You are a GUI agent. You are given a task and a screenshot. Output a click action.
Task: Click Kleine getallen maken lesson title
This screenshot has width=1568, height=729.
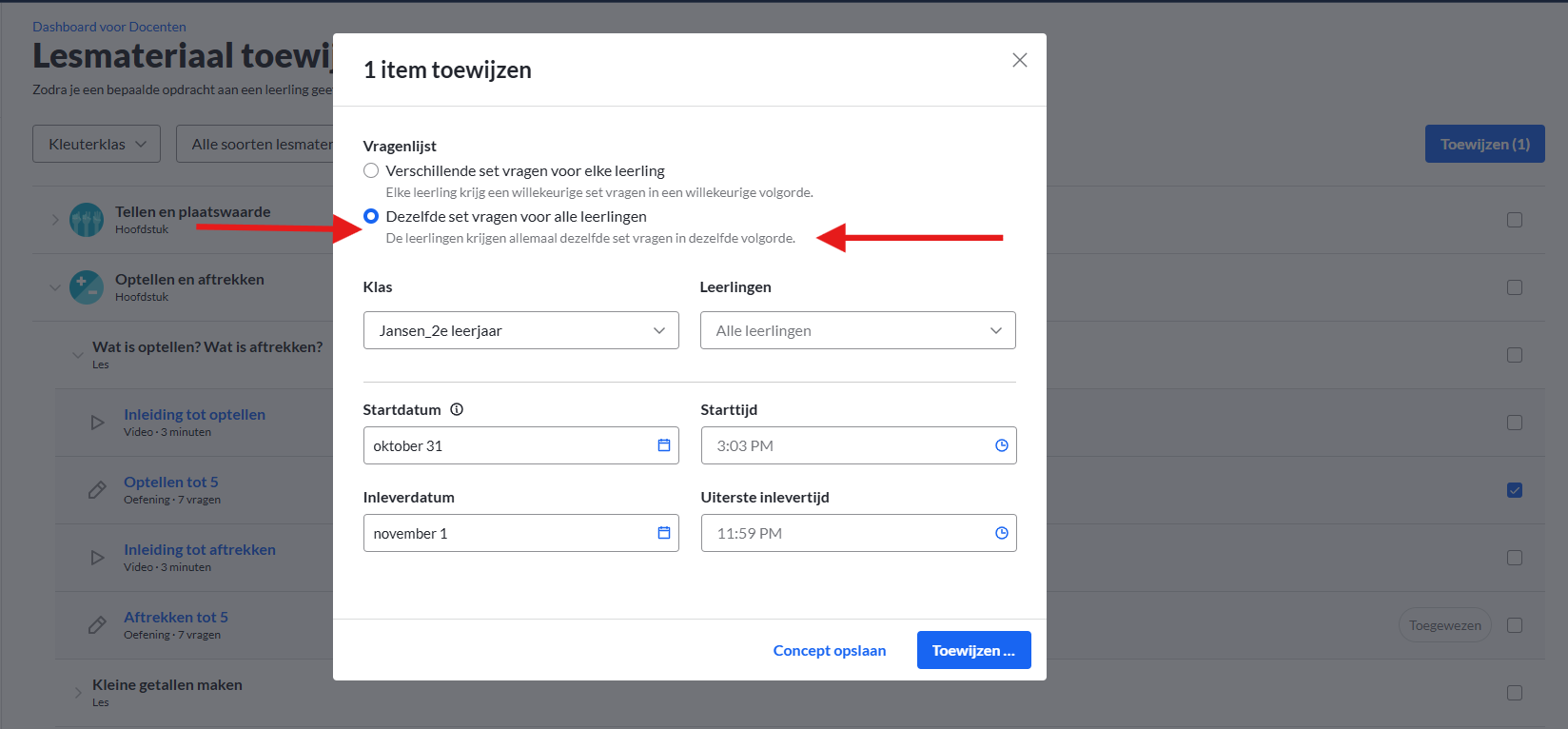pyautogui.click(x=167, y=684)
